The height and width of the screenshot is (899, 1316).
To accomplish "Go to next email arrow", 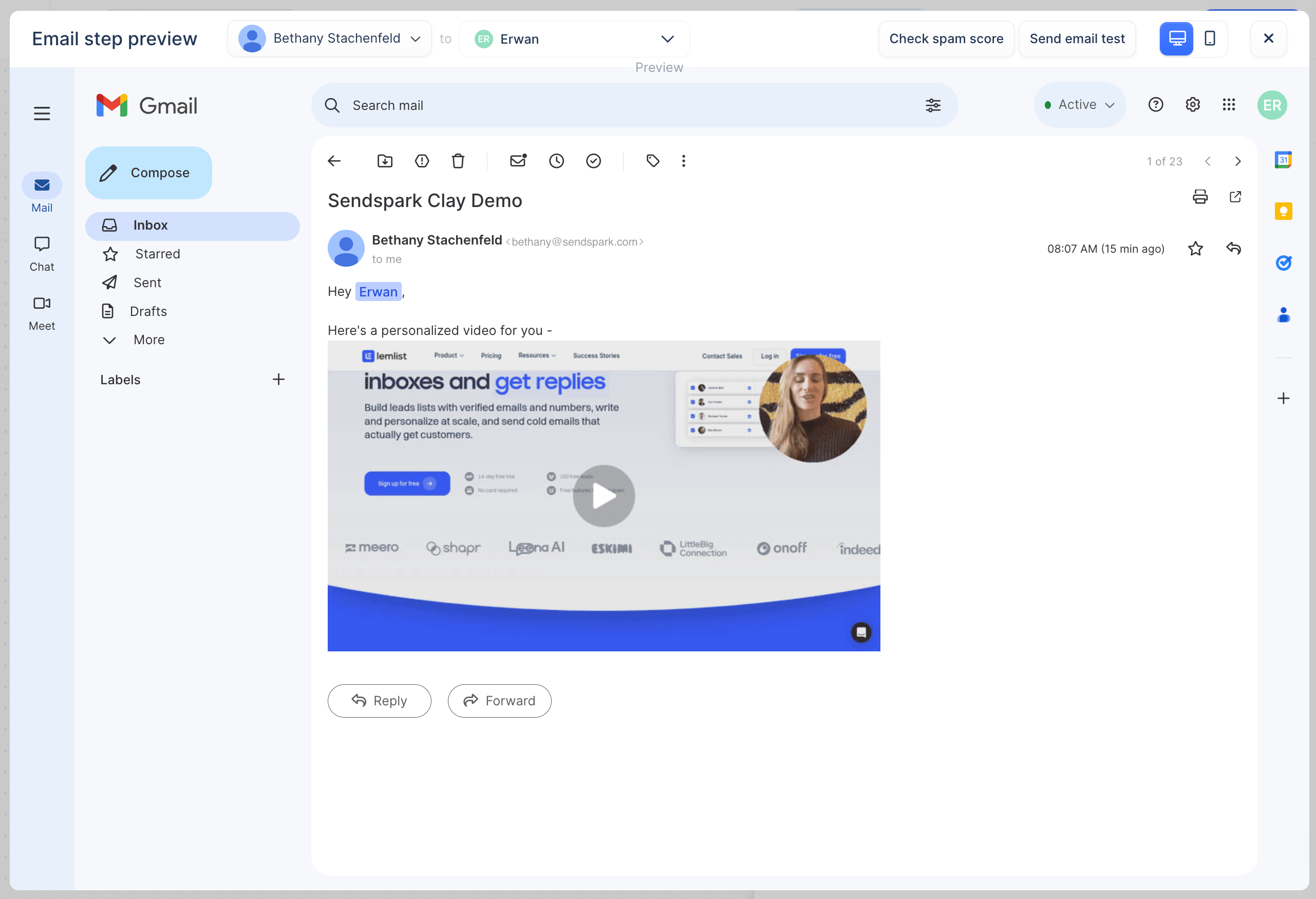I will [x=1238, y=161].
